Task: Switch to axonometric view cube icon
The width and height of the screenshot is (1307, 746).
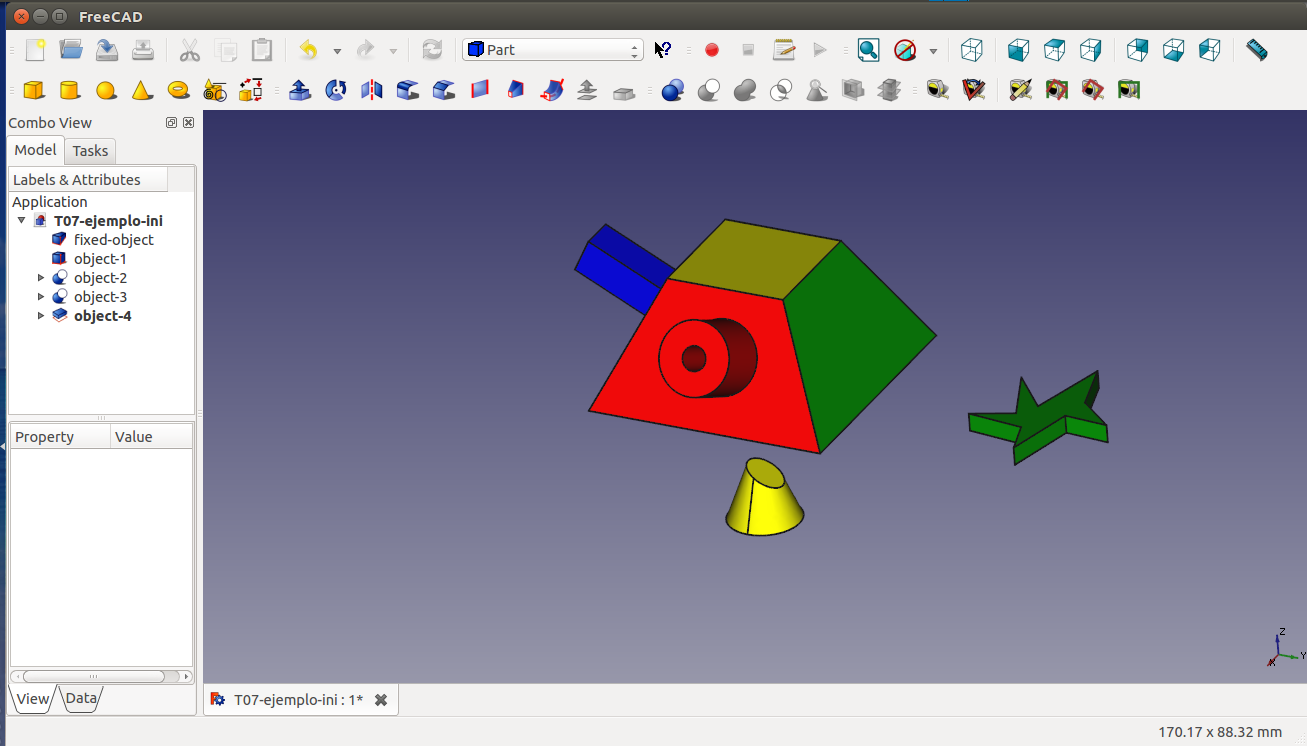Action: 971,50
